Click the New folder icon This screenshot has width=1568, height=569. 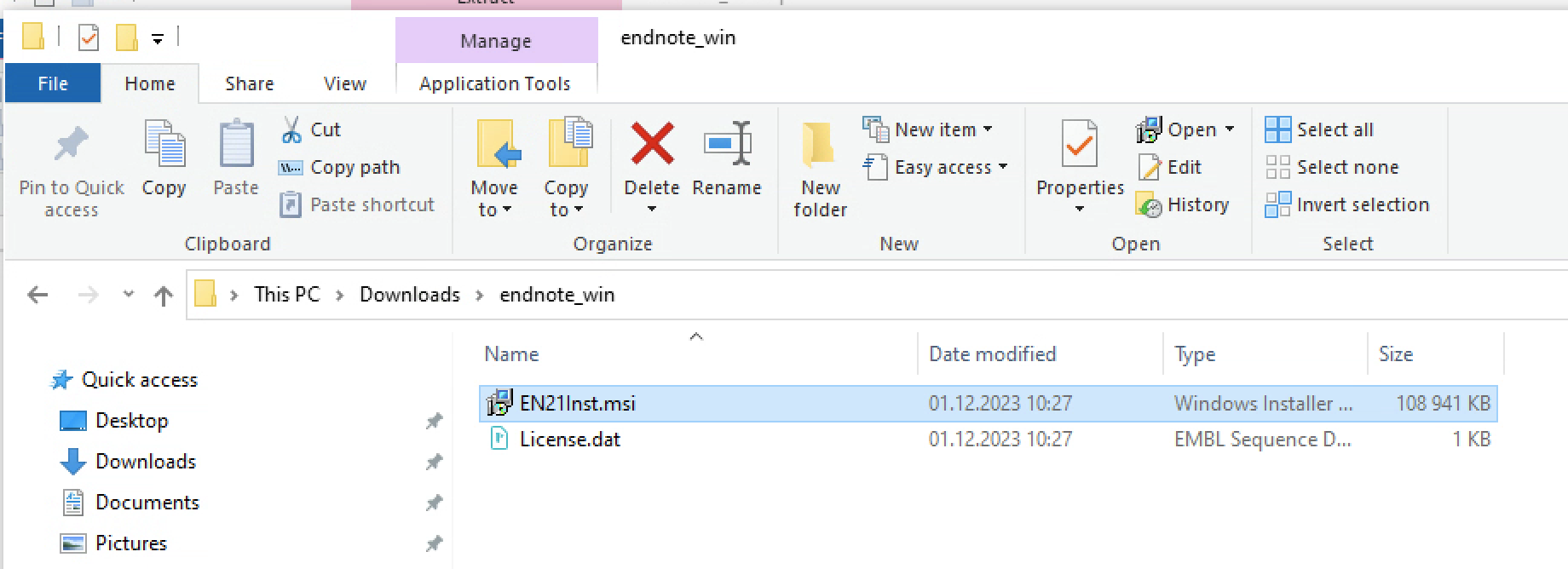click(819, 143)
